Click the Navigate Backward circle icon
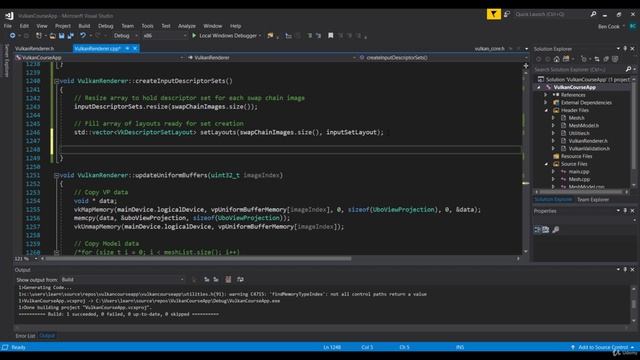This screenshot has height=360, width=640. 13,36
